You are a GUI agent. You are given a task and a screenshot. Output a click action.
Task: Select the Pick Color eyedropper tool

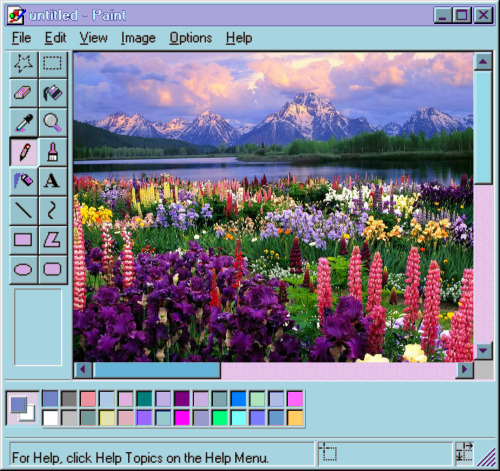click(24, 122)
